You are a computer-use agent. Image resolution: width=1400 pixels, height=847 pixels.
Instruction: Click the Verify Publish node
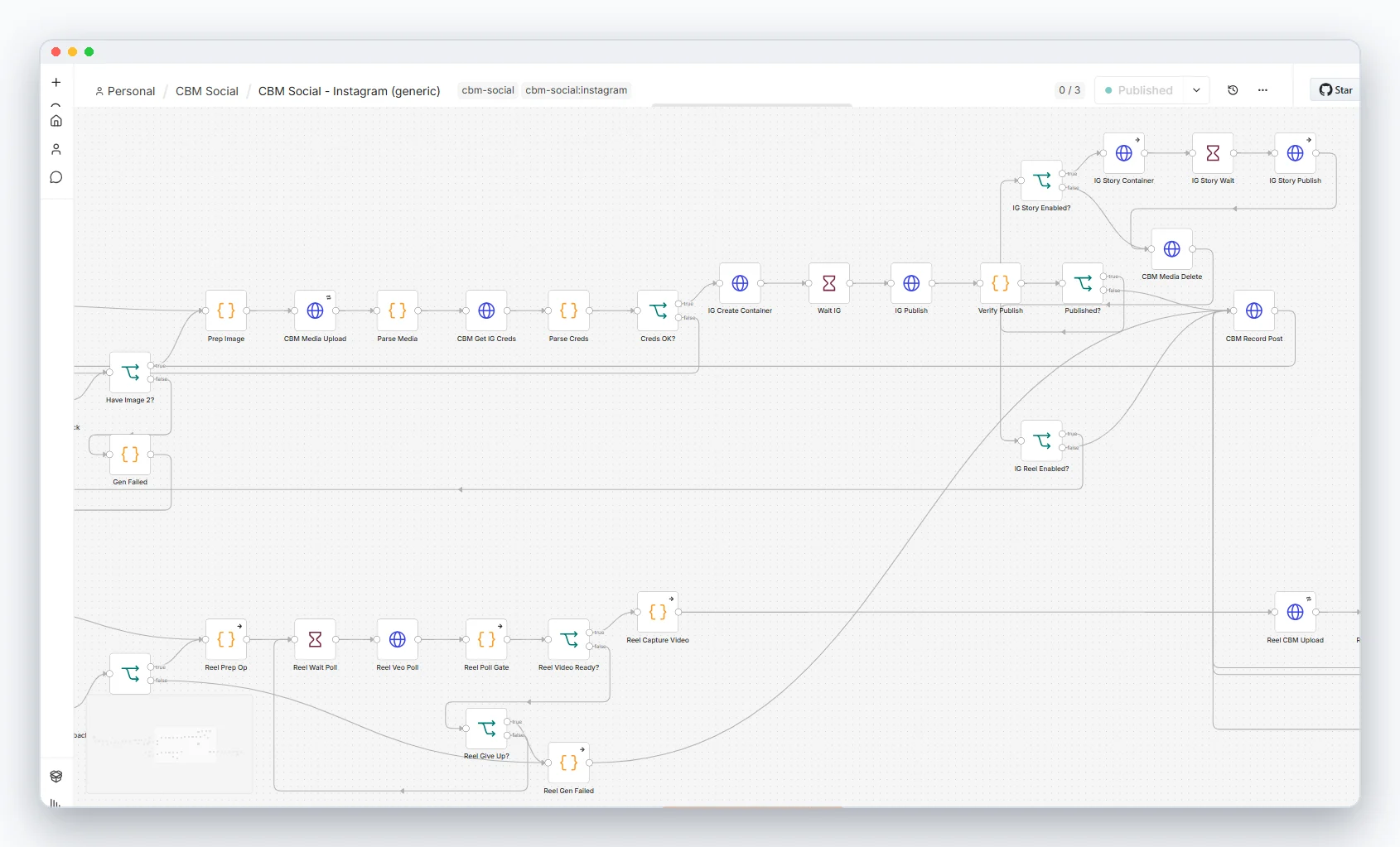[1001, 283]
